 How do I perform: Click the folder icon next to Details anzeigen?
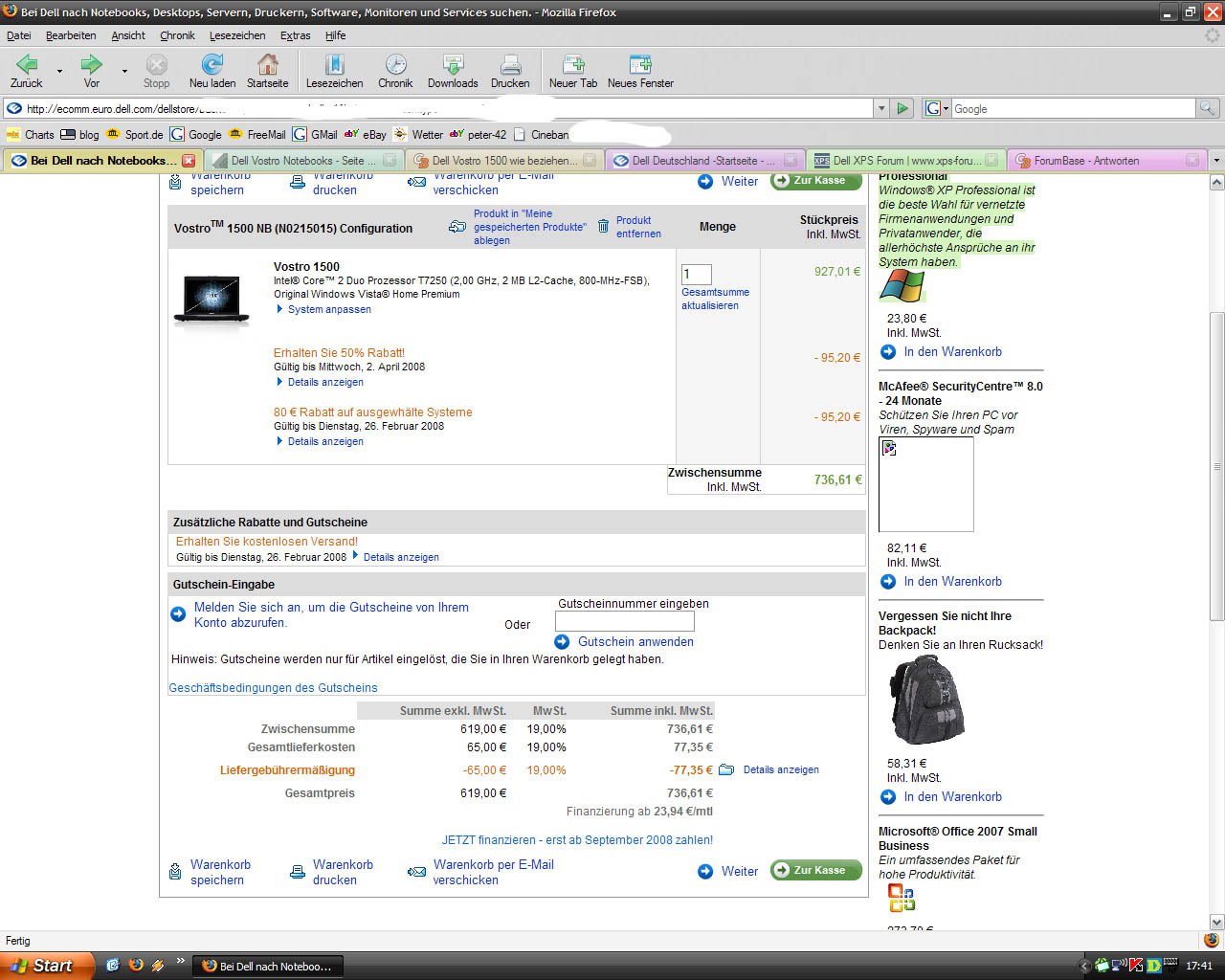pyautogui.click(x=726, y=769)
